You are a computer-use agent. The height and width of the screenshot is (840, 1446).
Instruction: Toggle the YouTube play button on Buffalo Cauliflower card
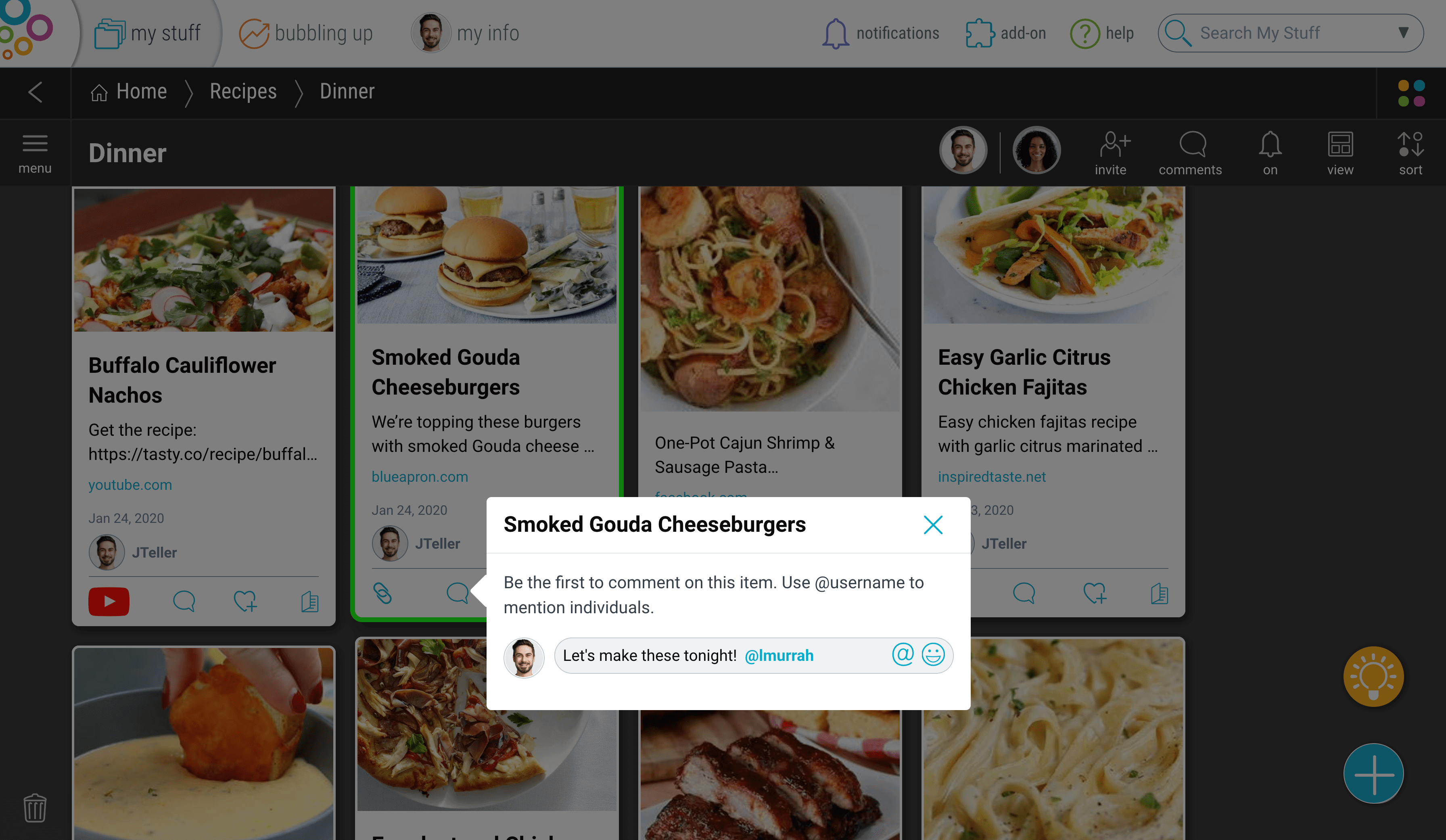point(109,601)
